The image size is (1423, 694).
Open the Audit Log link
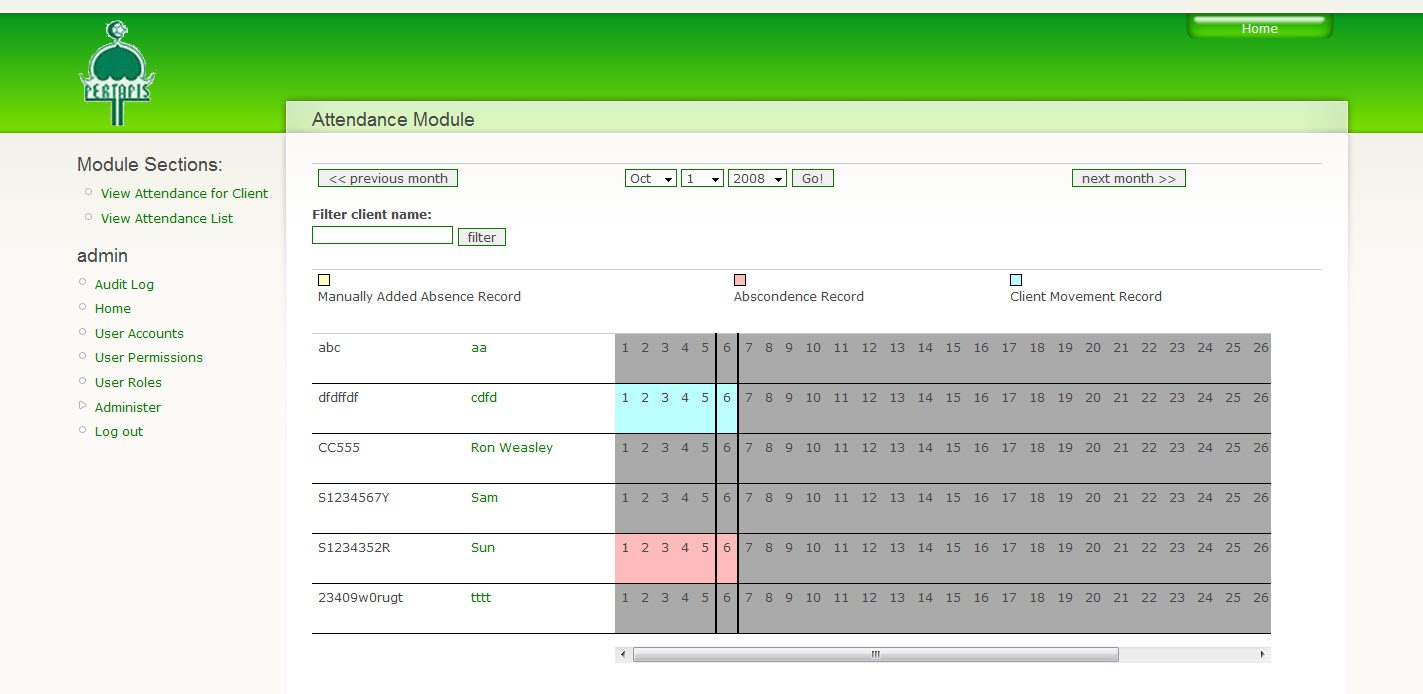pyautogui.click(x=124, y=284)
